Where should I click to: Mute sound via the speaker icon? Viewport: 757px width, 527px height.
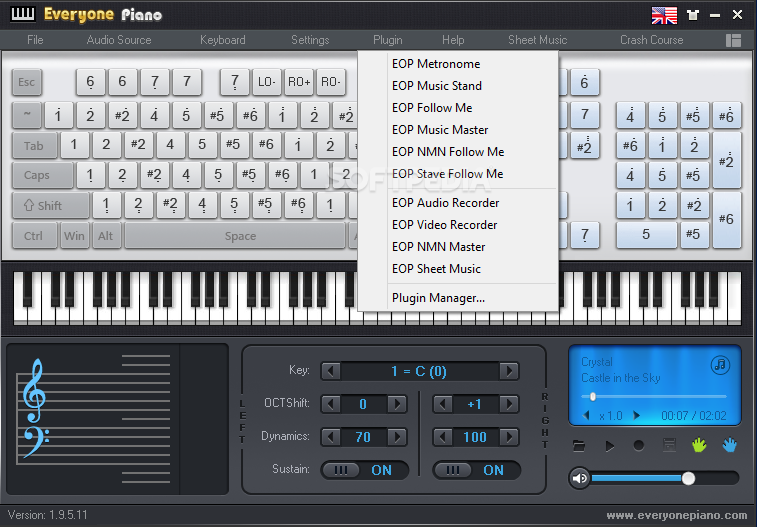(x=579, y=478)
